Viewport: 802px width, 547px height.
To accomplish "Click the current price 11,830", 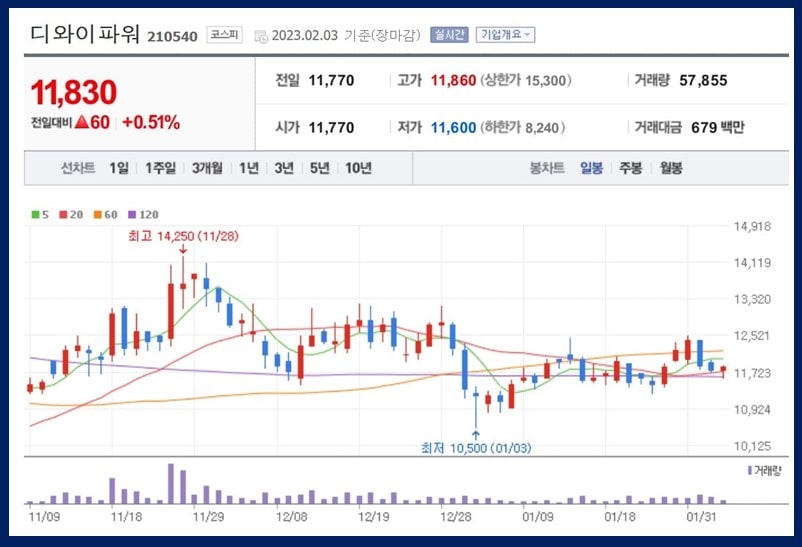I will coord(74,92).
